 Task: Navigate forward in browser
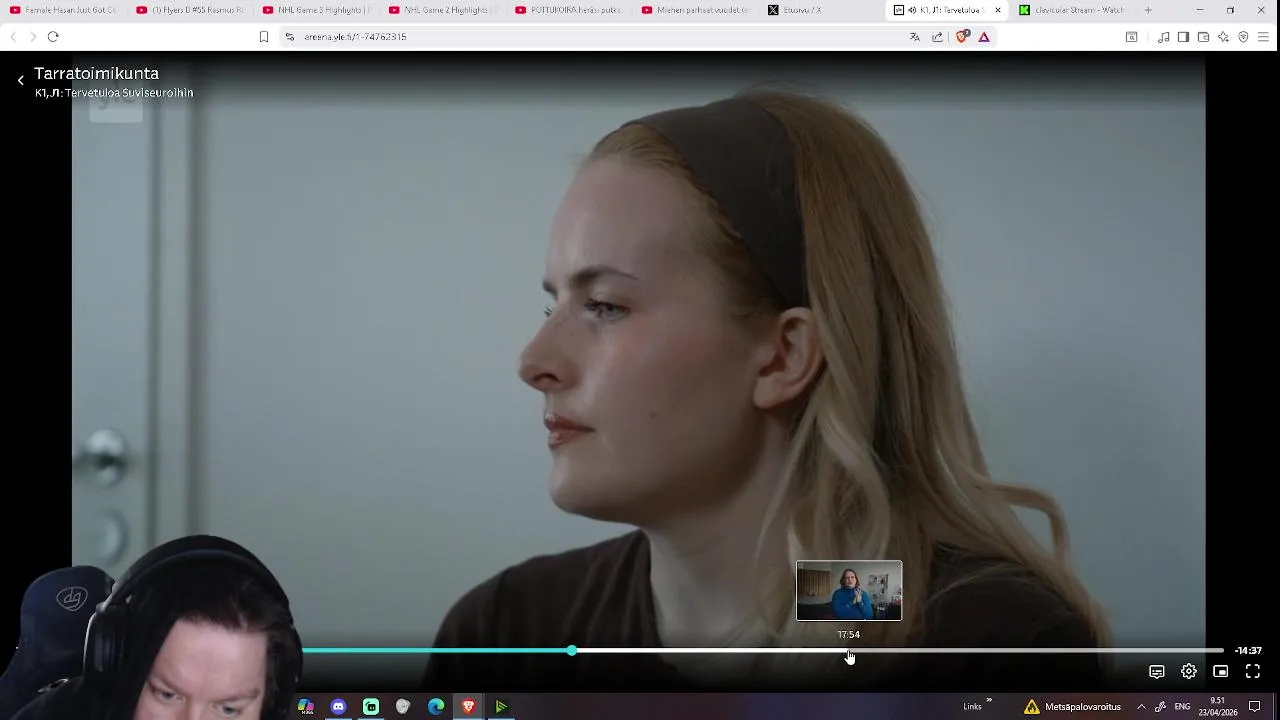click(32, 37)
